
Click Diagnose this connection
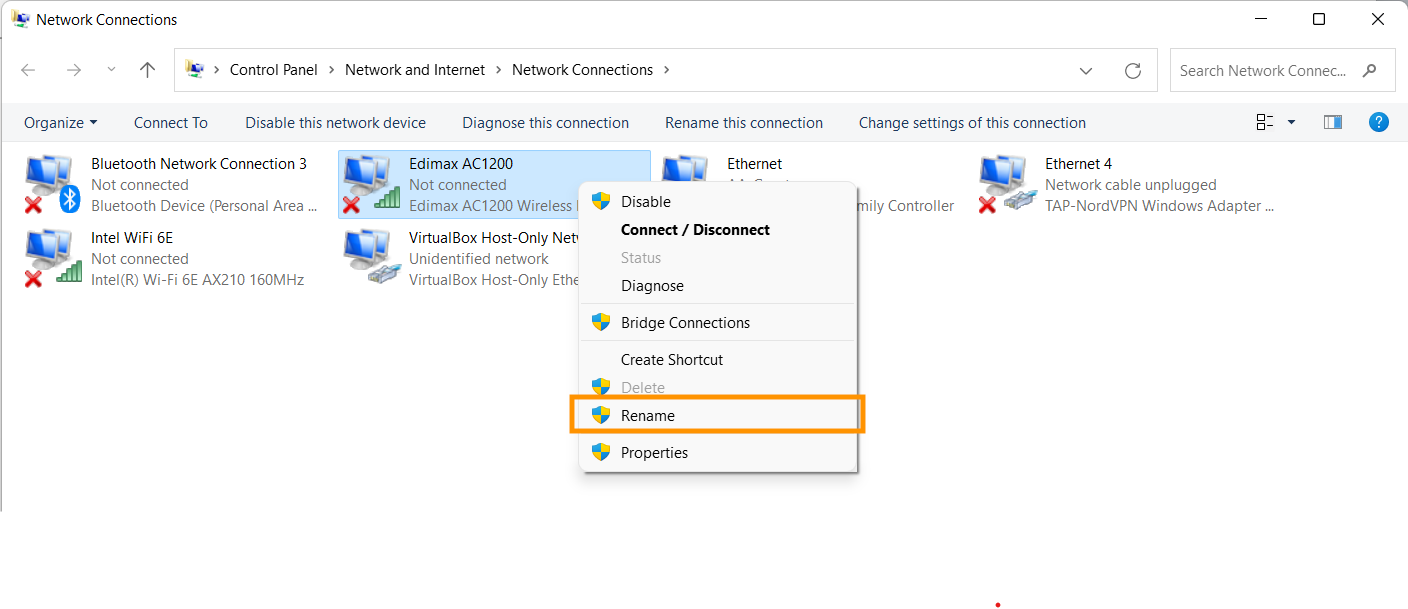546,123
